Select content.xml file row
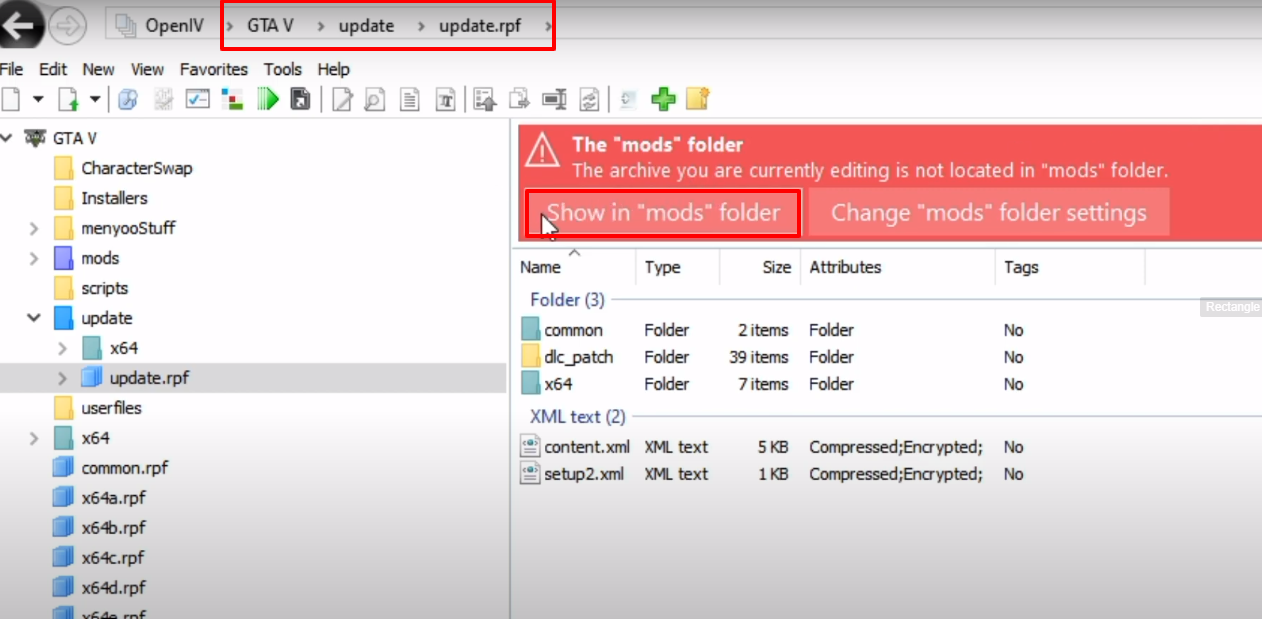The width and height of the screenshot is (1262, 619). [x=830, y=447]
